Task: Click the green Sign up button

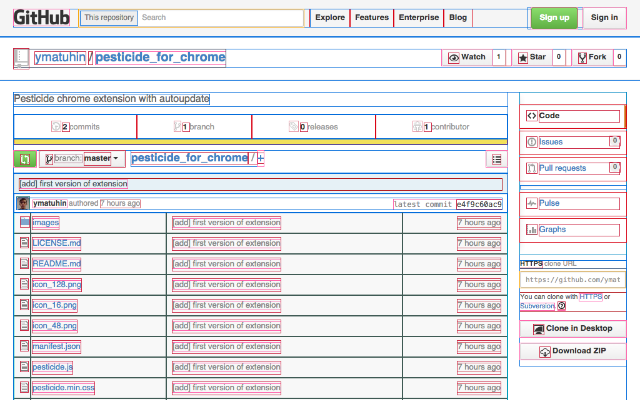Action: (554, 18)
